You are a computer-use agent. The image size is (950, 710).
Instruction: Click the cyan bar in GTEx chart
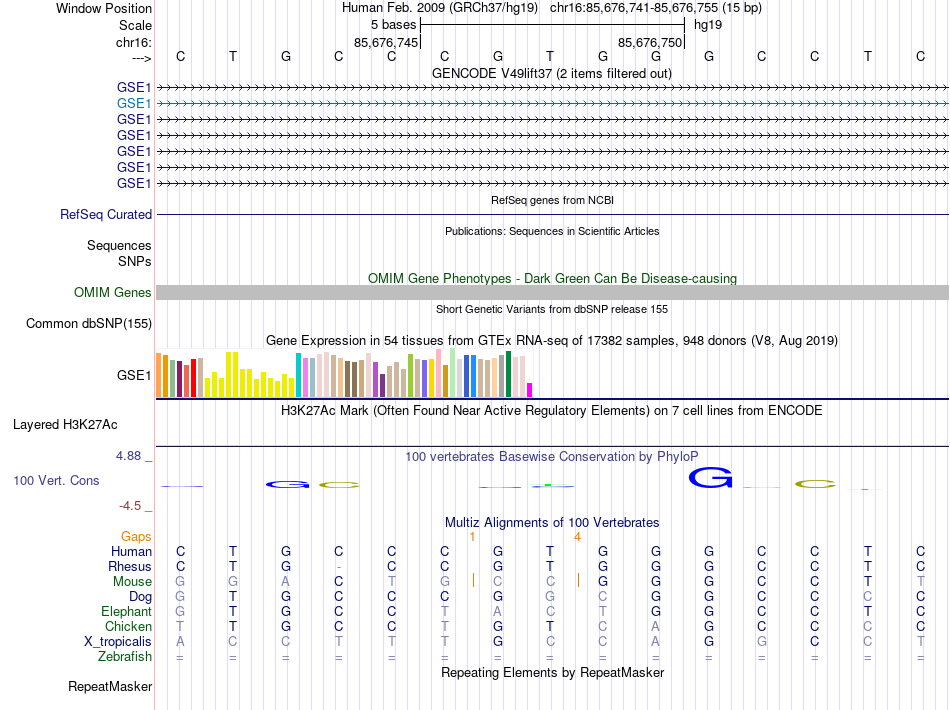click(x=298, y=375)
